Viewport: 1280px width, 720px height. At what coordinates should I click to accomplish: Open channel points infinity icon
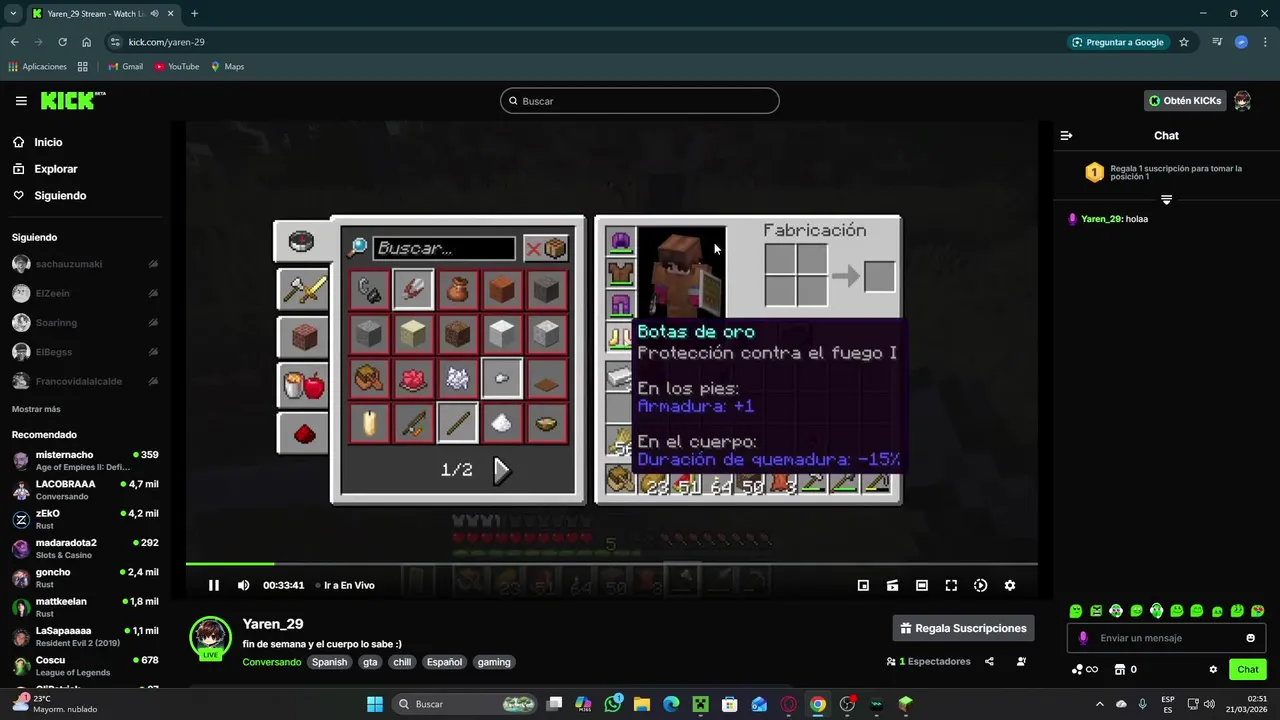[1084, 669]
